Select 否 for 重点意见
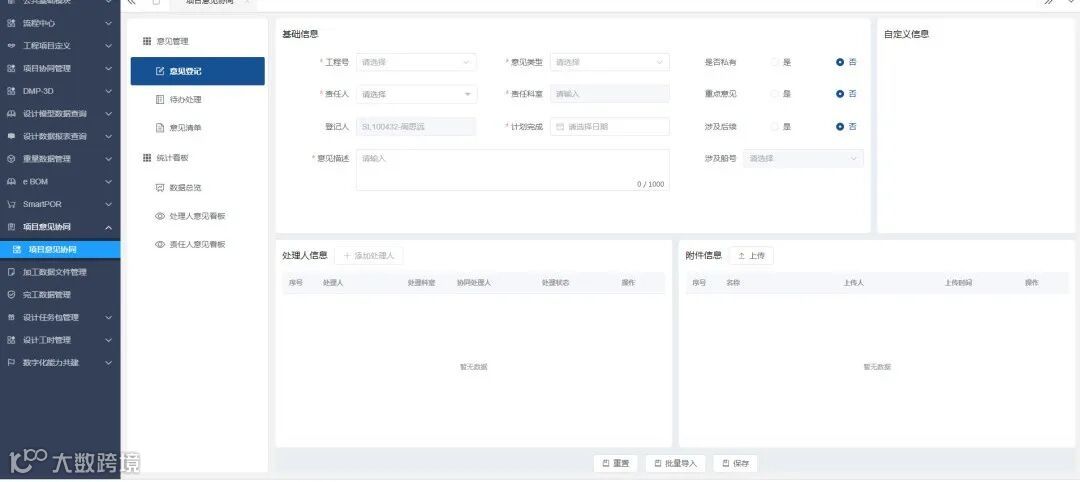1080x482 pixels. [840, 94]
